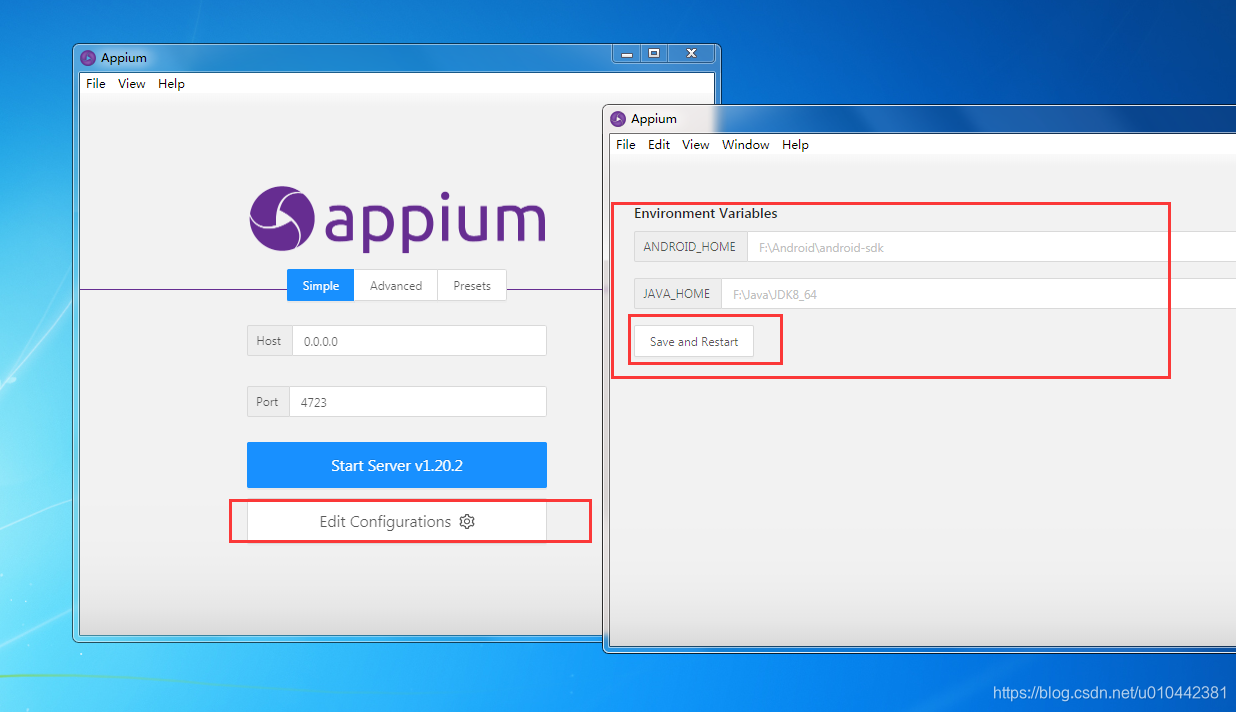Click the ANDROID_HOME path field

coord(991,246)
